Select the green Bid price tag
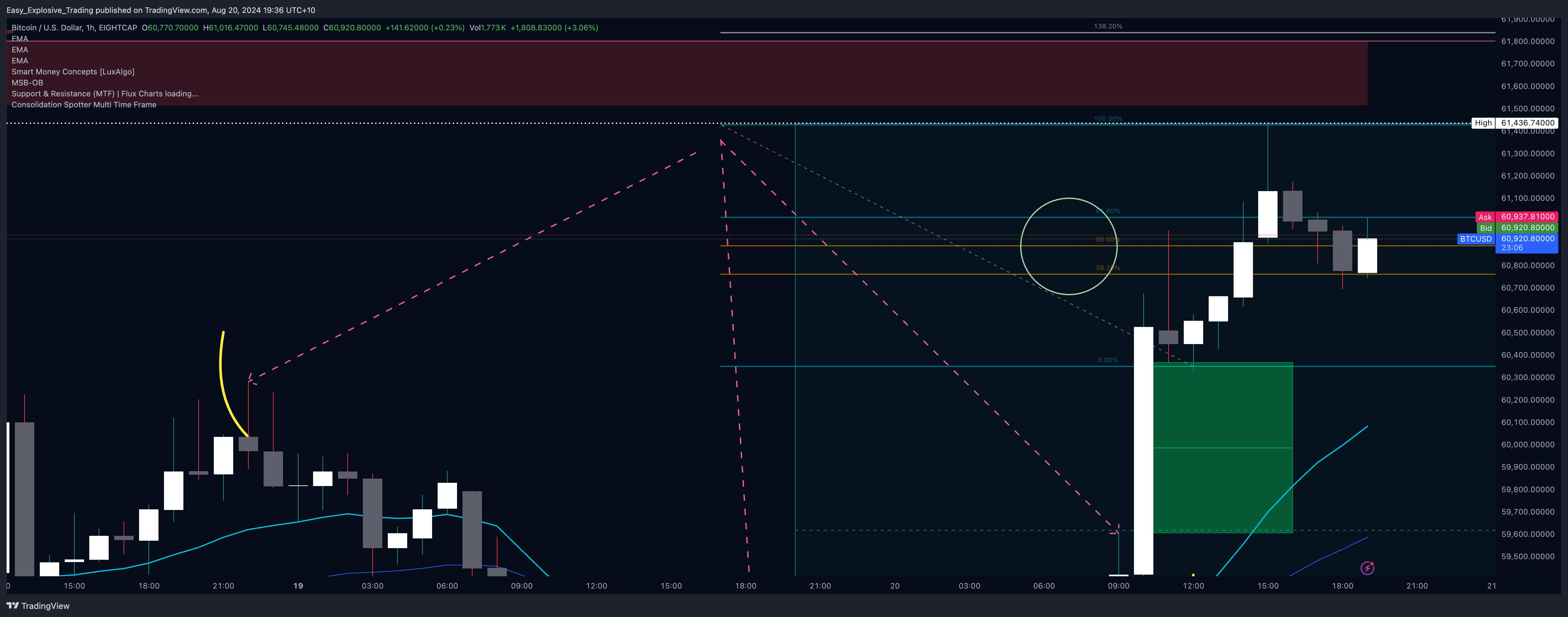Image resolution: width=1568 pixels, height=617 pixels. click(1485, 228)
